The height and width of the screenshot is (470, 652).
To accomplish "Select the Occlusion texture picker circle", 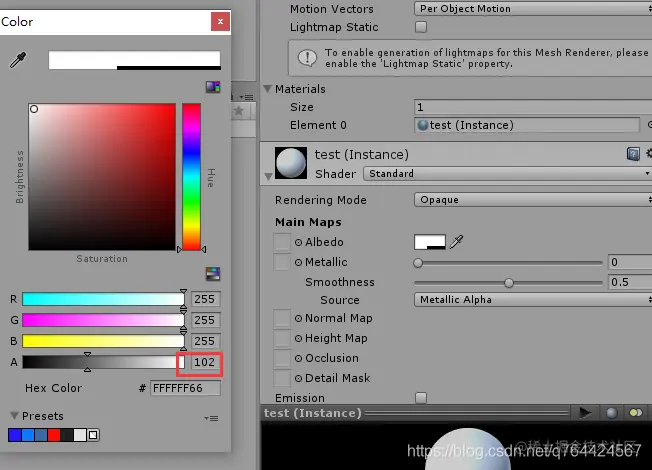I will [x=298, y=358].
